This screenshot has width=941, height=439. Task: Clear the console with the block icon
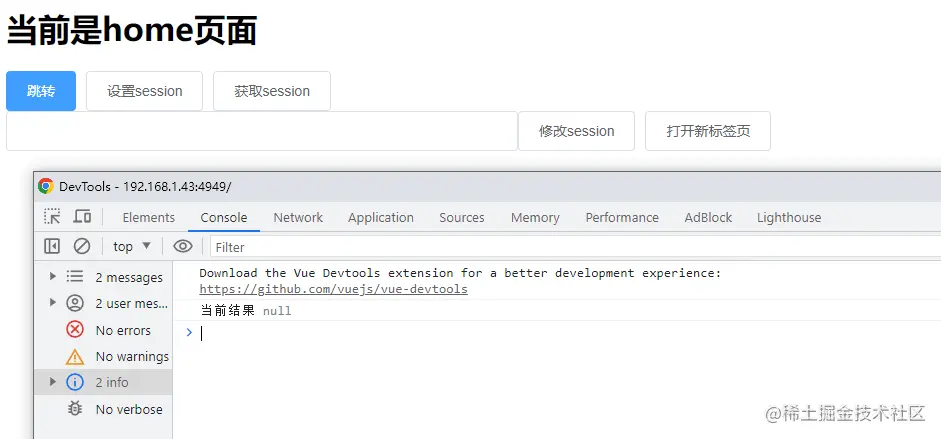pyautogui.click(x=82, y=246)
